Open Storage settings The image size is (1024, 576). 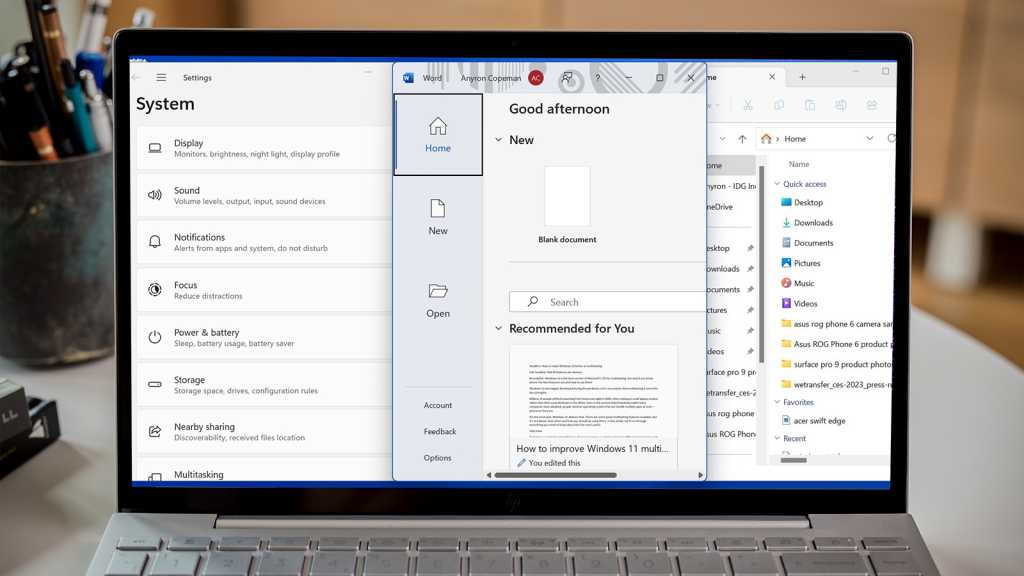[x=264, y=385]
